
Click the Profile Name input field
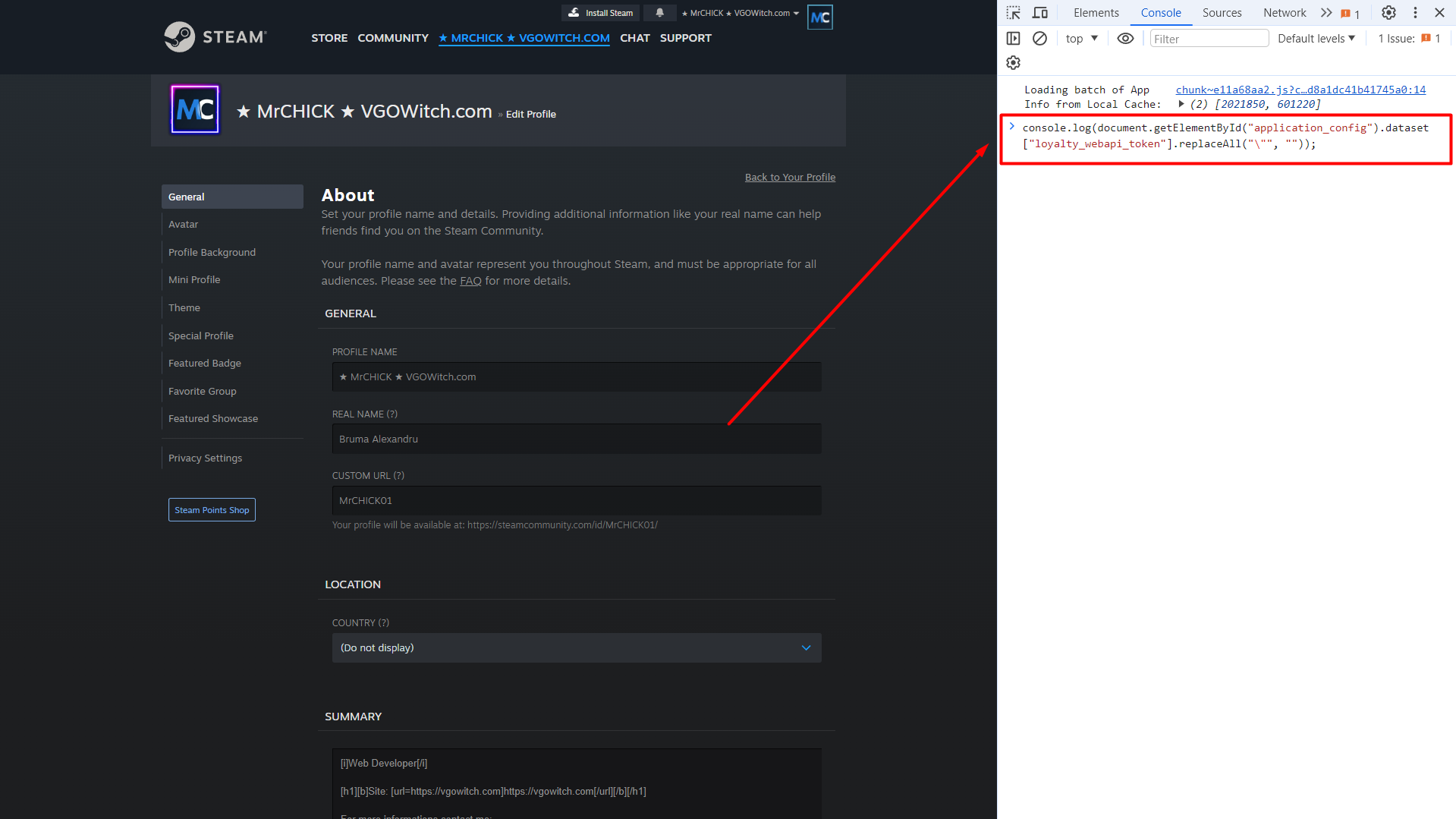pos(577,377)
